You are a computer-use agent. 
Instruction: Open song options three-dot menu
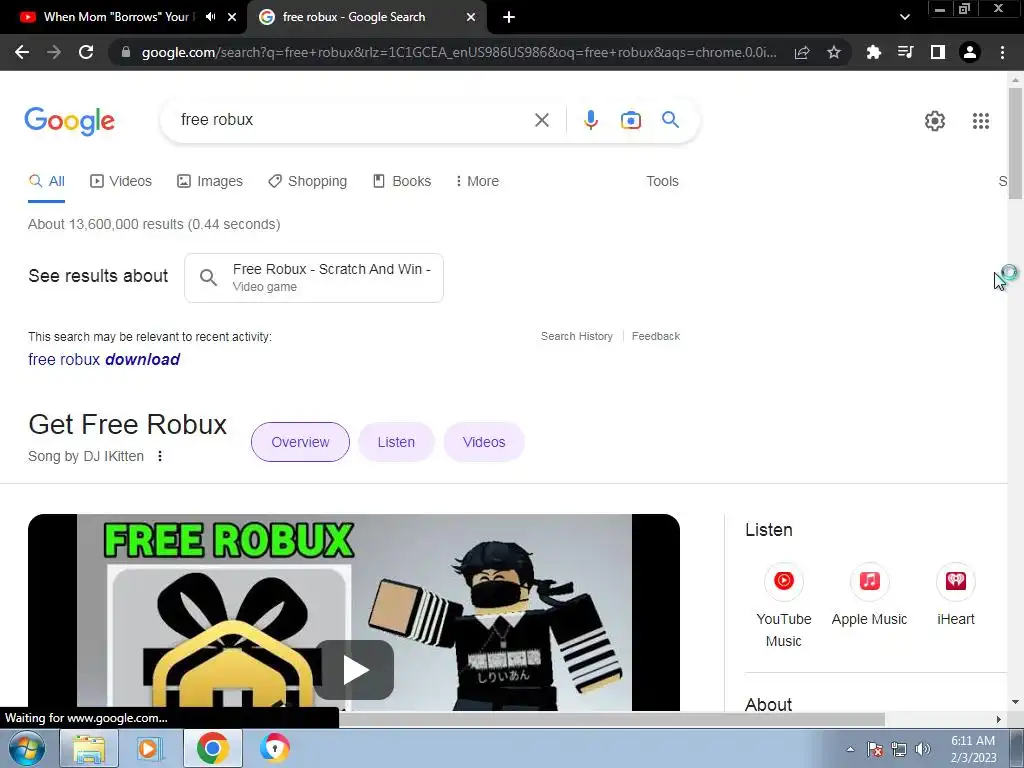pyautogui.click(x=160, y=456)
